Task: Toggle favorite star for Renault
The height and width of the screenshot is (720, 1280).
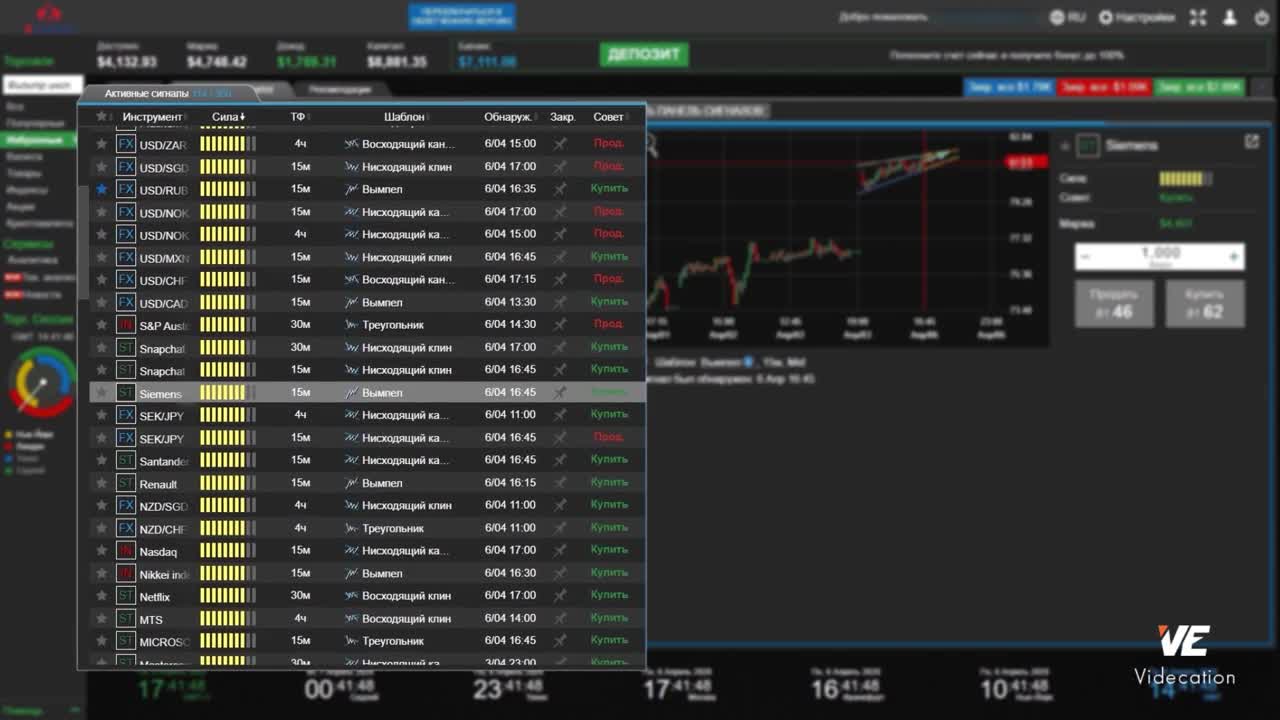Action: [x=101, y=483]
